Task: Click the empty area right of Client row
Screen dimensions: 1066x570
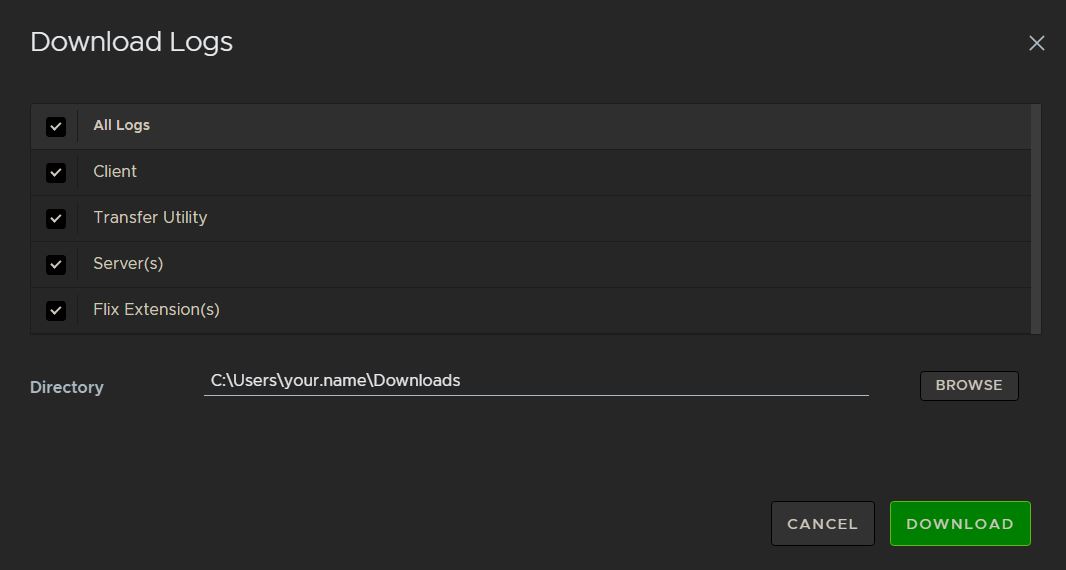Action: coord(600,172)
